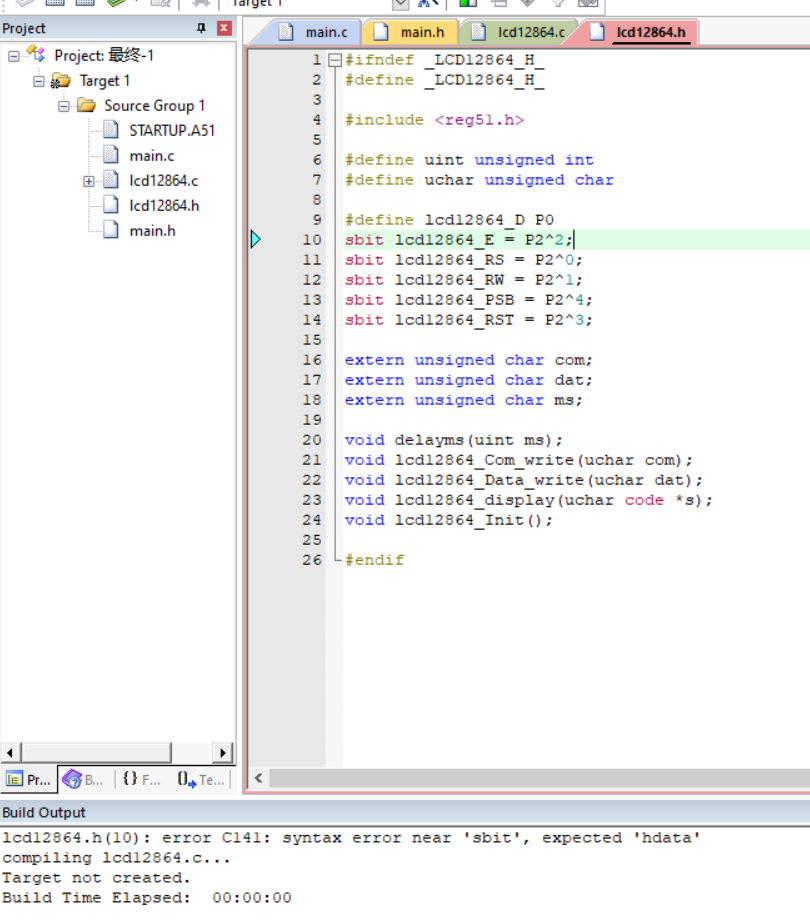Click the Project panel horizontal scrollbar thumb
810x921 pixels.
[96, 753]
